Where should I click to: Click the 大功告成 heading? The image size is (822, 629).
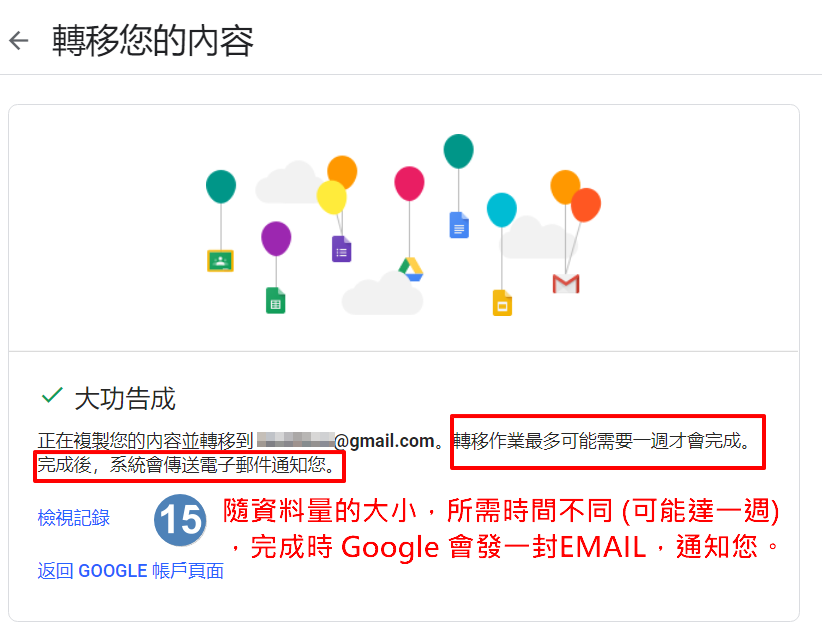point(125,399)
